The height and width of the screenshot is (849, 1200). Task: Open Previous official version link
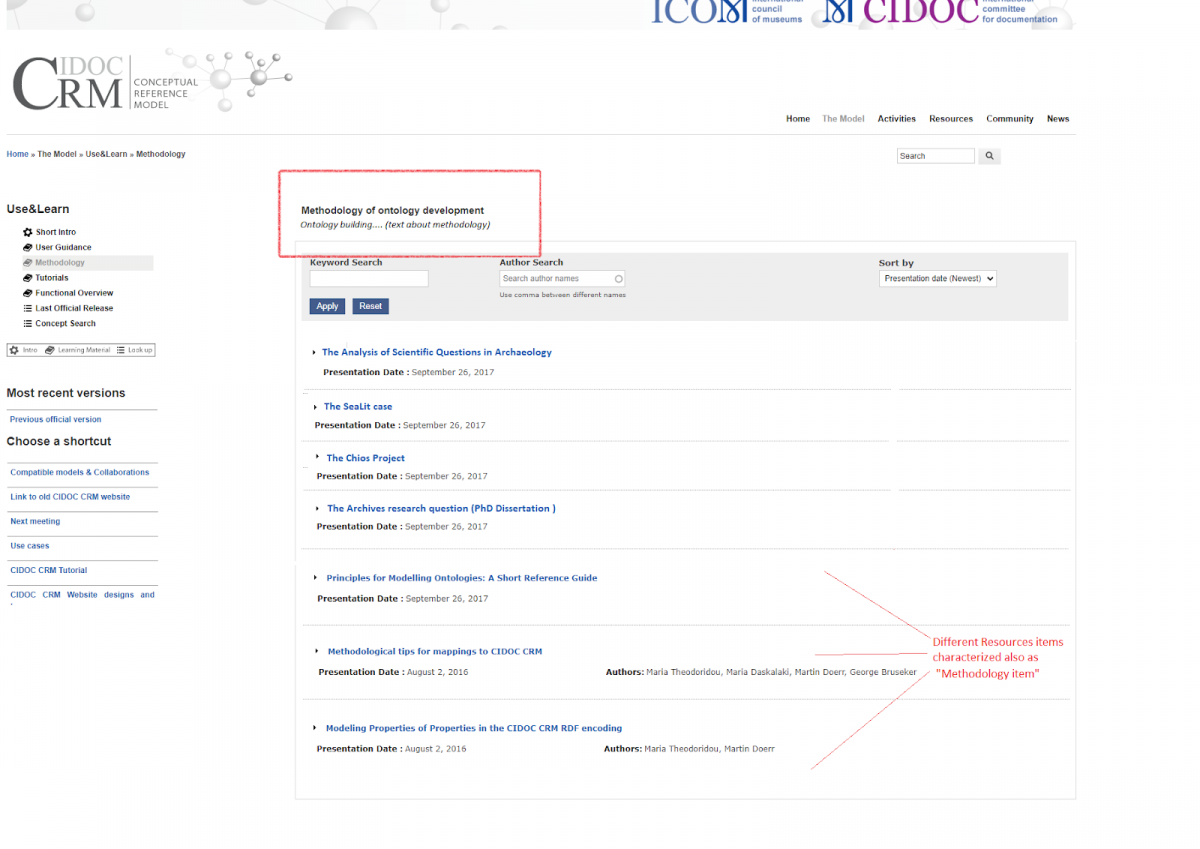55,420
